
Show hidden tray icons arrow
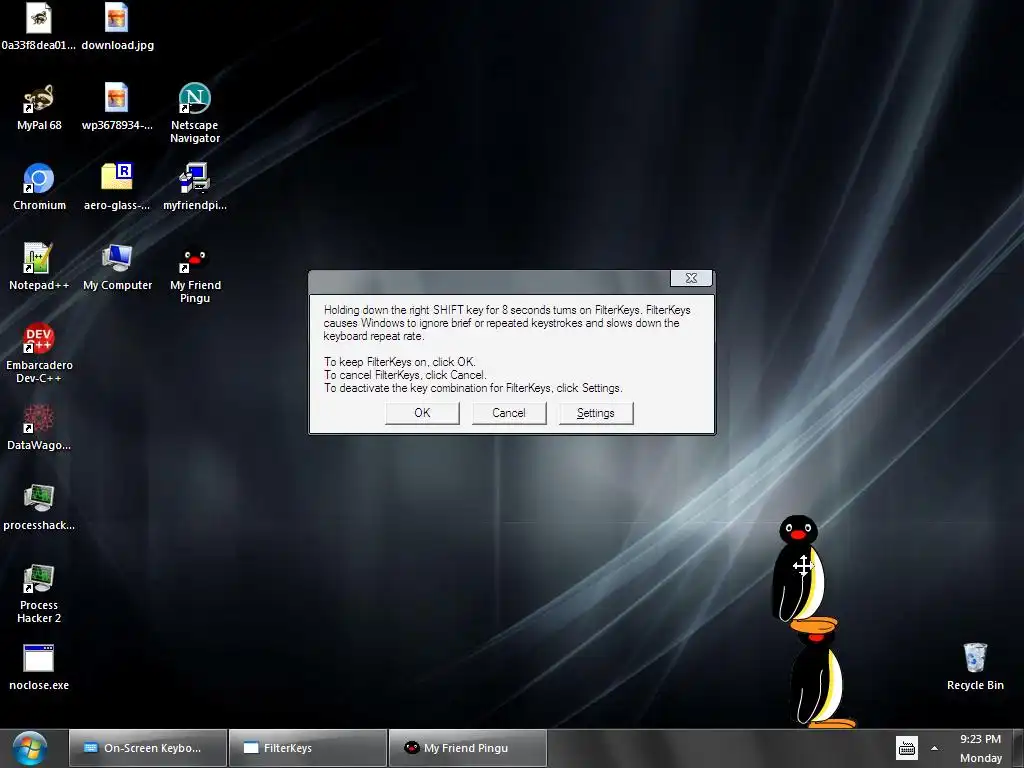(935, 748)
